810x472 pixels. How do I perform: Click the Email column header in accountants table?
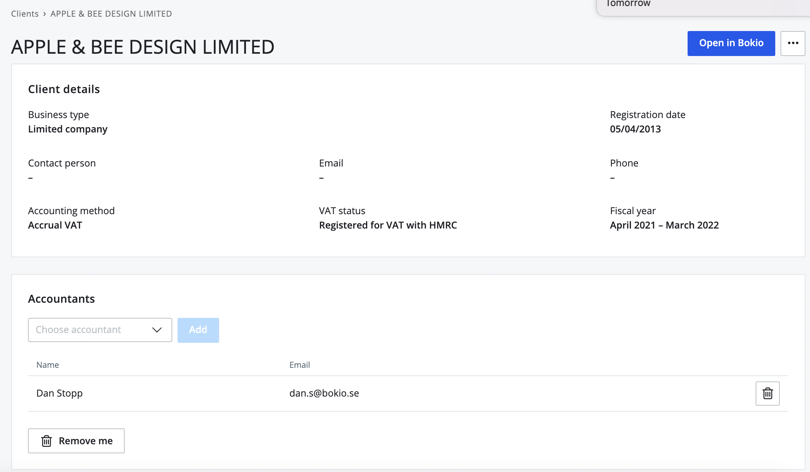pyautogui.click(x=299, y=365)
